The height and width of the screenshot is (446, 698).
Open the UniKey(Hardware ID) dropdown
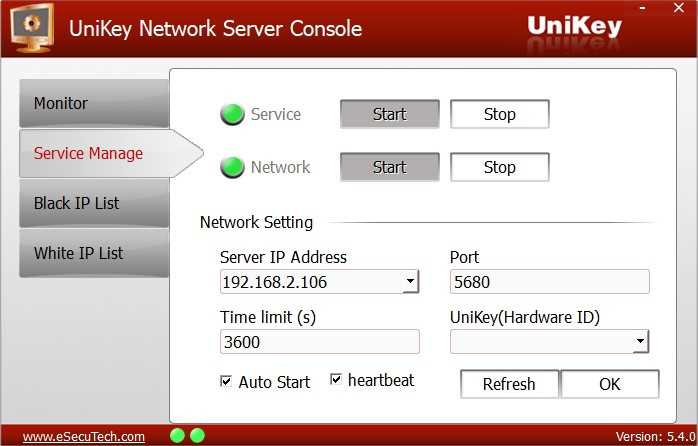point(640,343)
